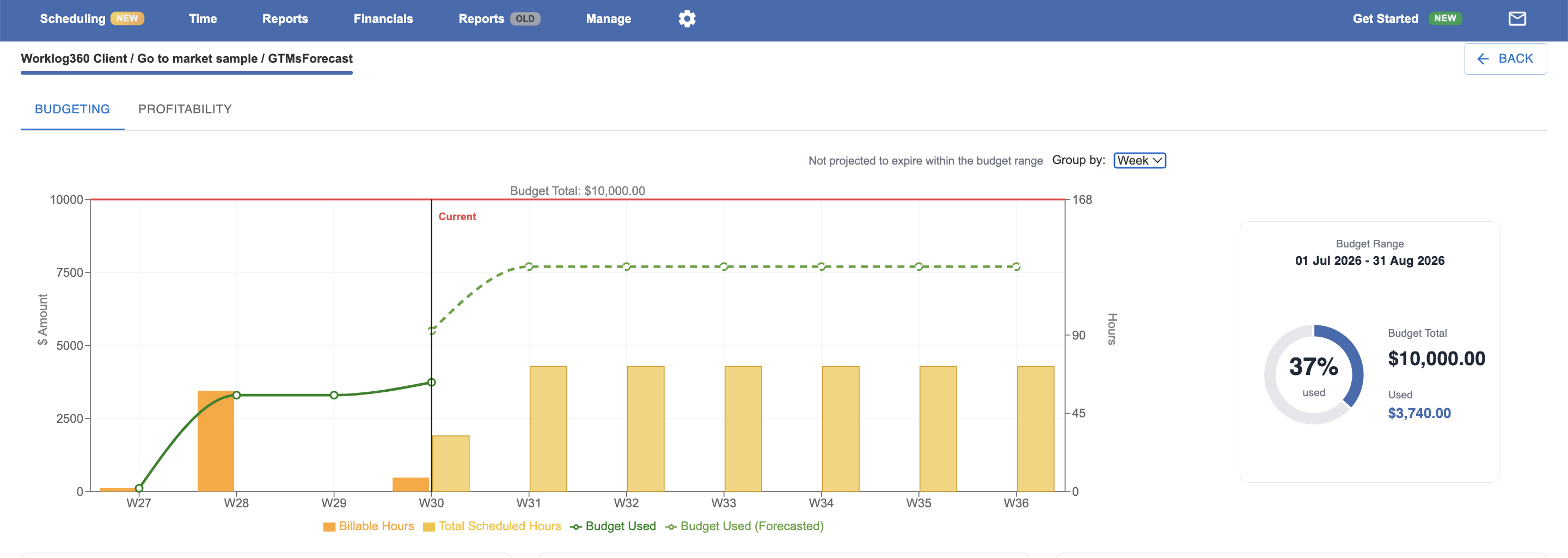Click the back arrow icon
1568x558 pixels.
[1483, 58]
